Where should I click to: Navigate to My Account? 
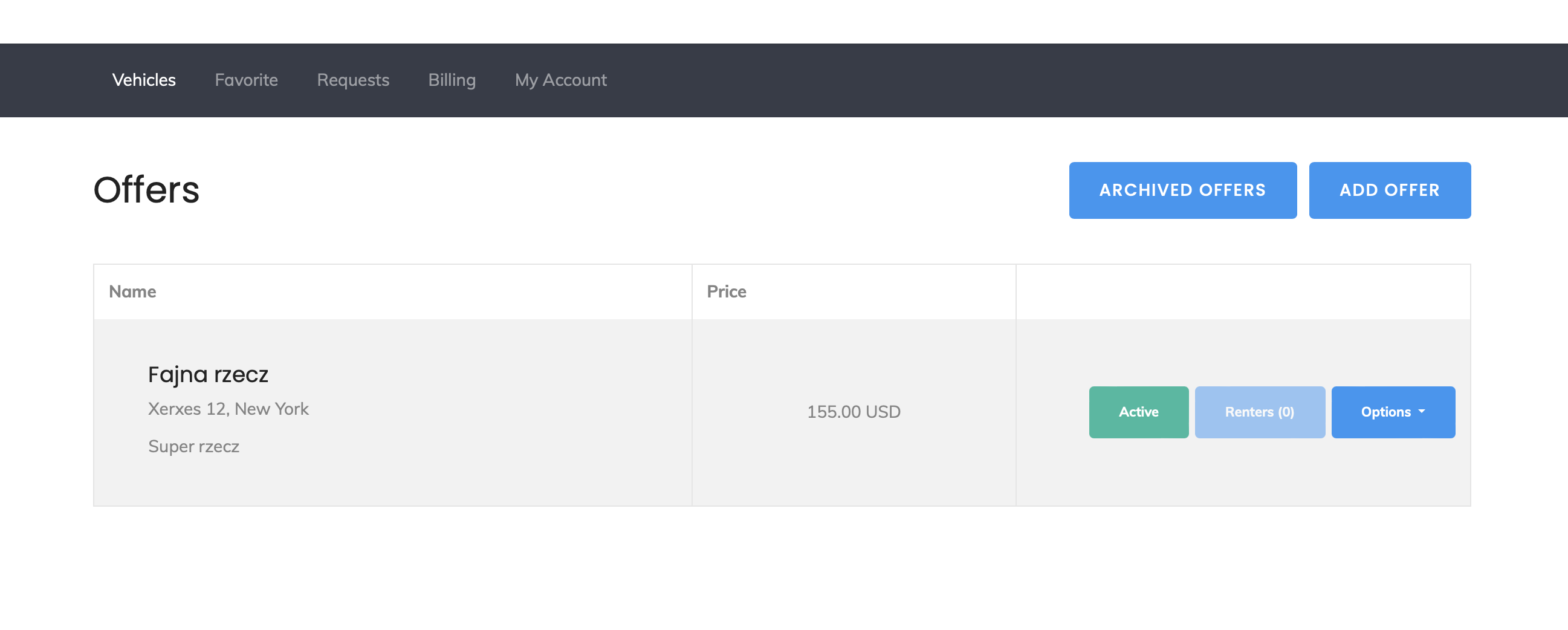(560, 80)
